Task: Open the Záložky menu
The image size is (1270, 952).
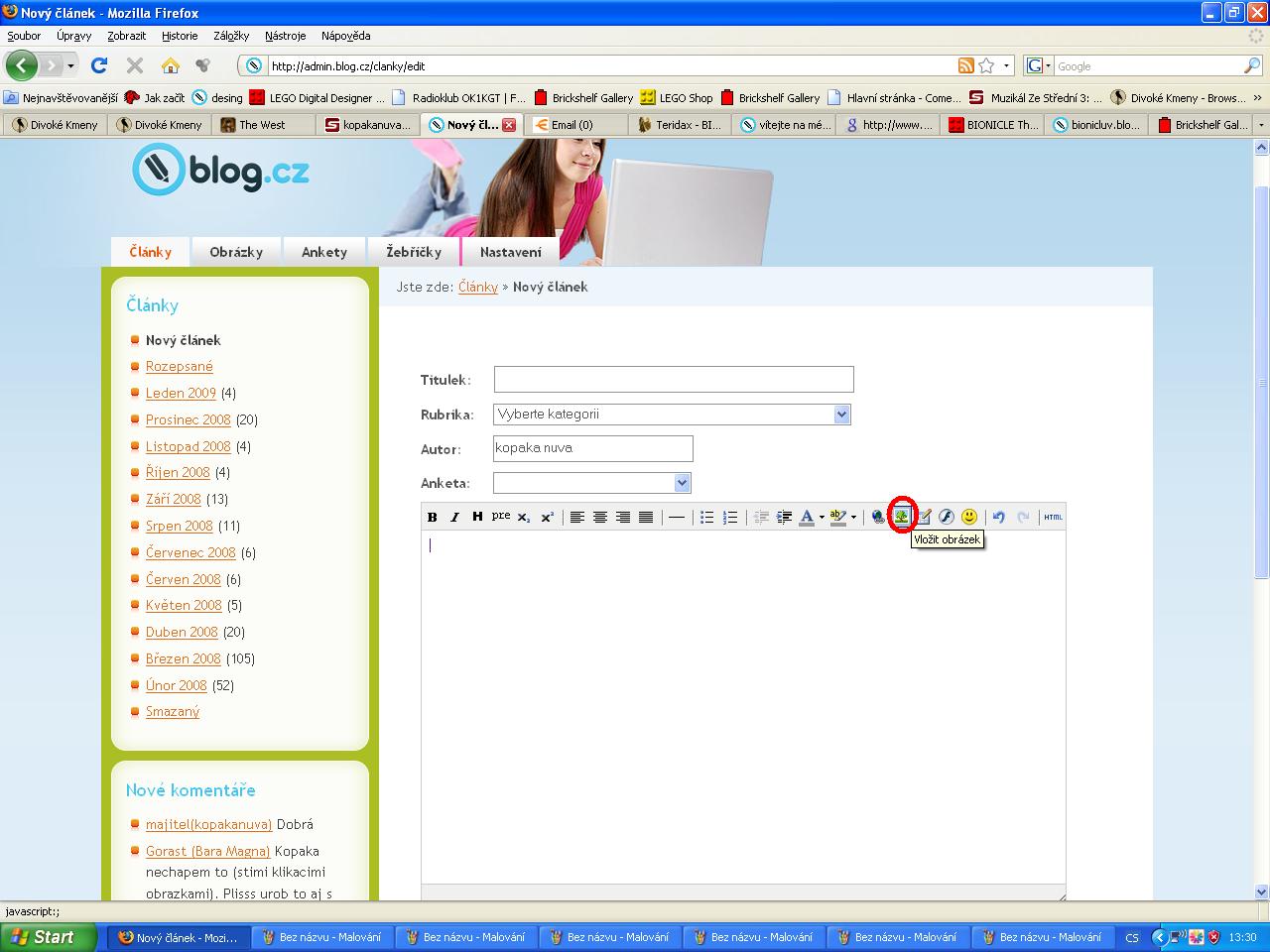Action: tap(231, 36)
